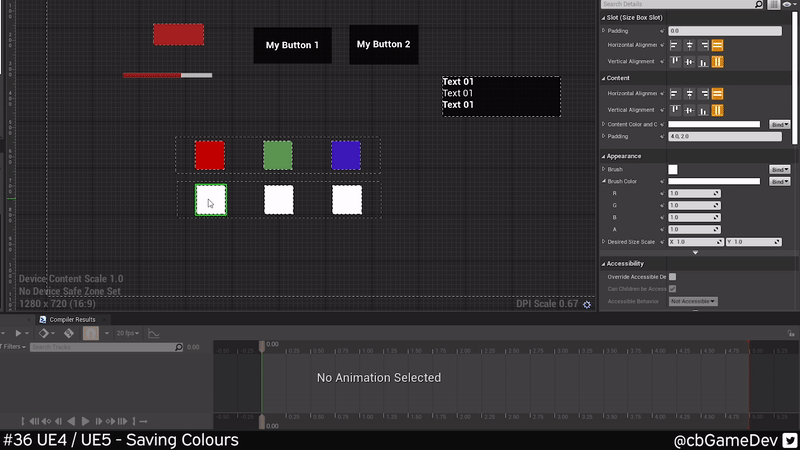Enable Override Accessible Defaults checkbox
The width and height of the screenshot is (800, 450).
pos(672,277)
